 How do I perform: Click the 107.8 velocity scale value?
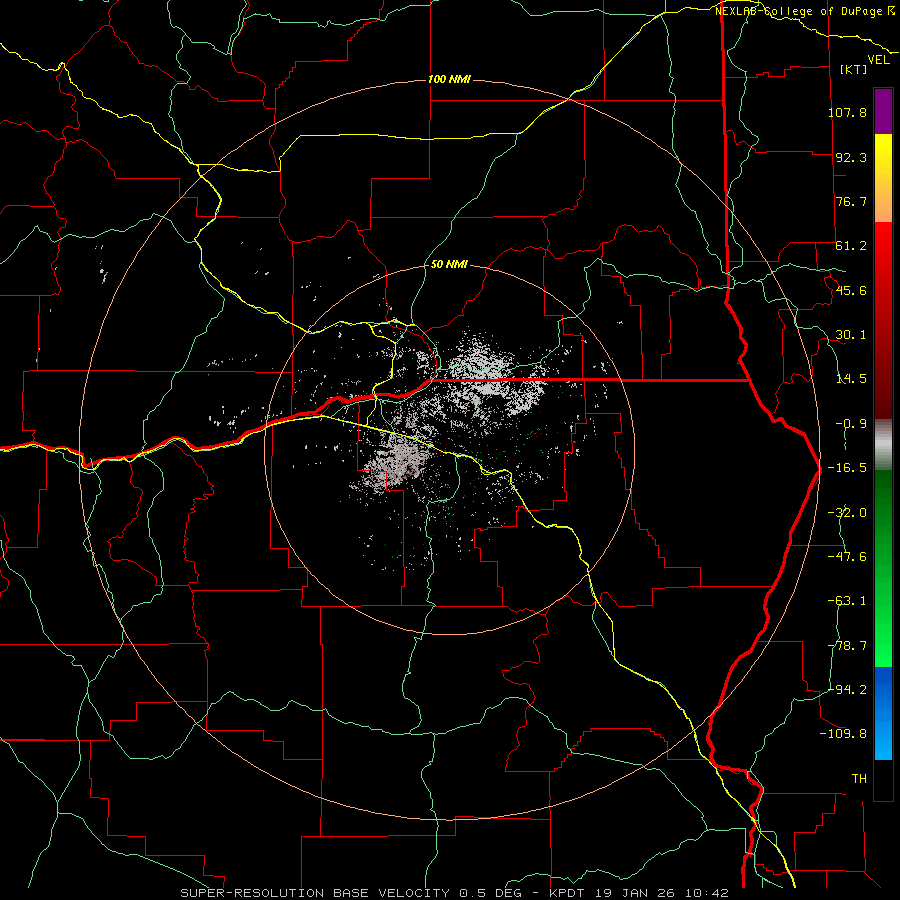pyautogui.click(x=847, y=112)
